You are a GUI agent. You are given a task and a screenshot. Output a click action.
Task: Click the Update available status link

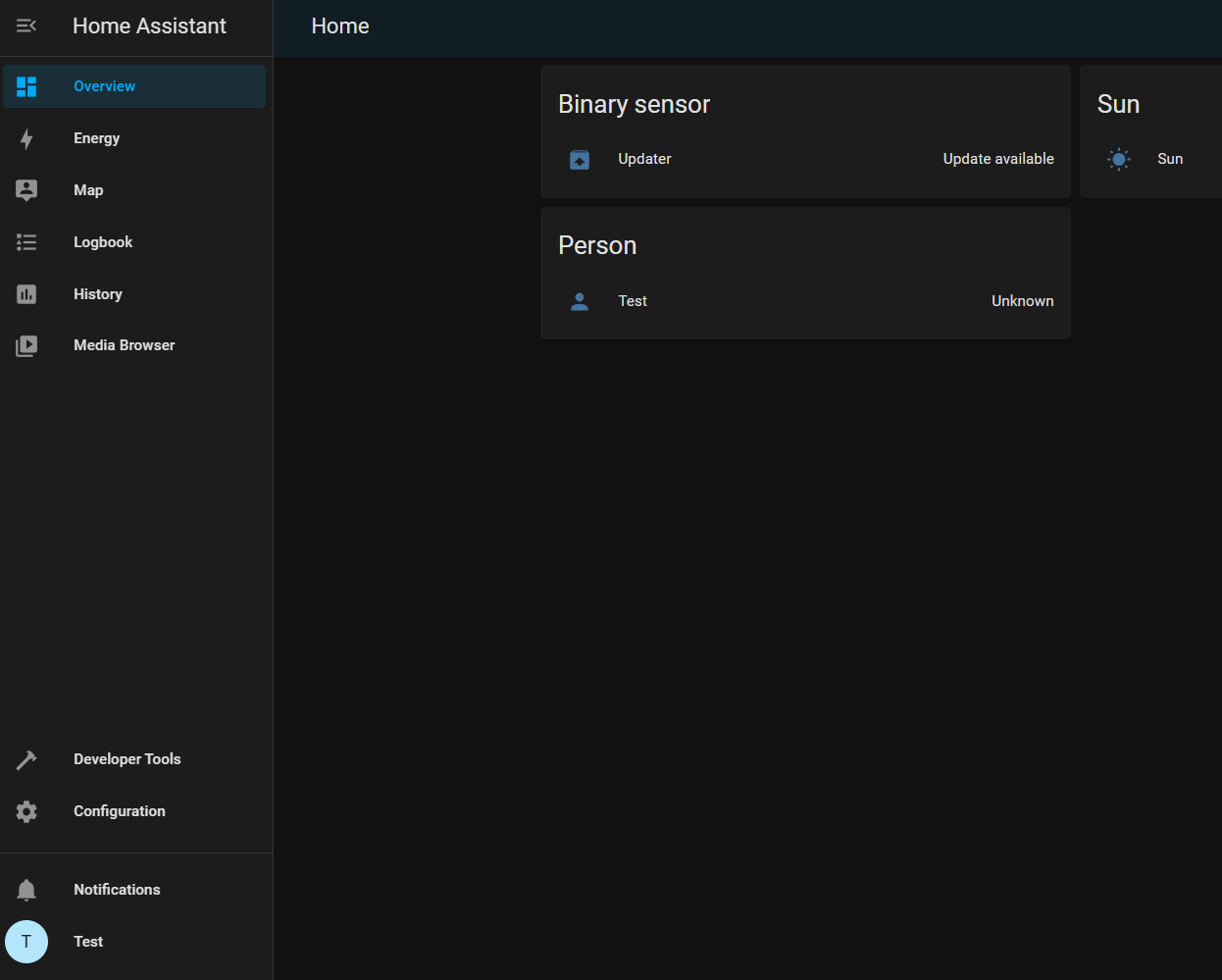(998, 158)
